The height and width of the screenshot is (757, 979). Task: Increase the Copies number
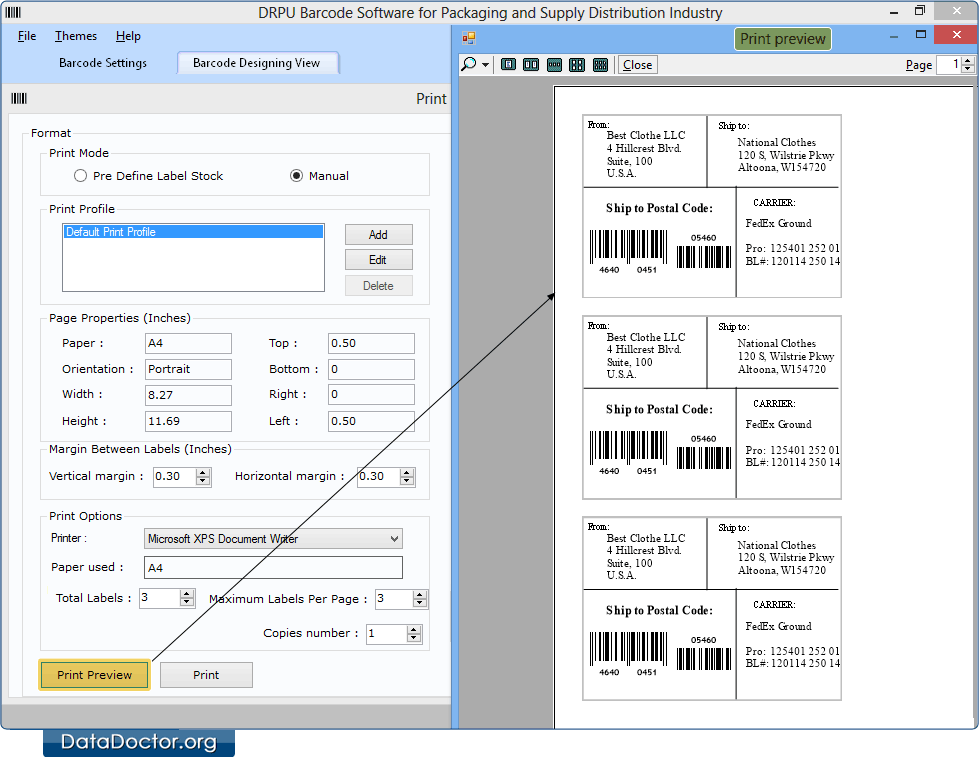click(x=413, y=630)
